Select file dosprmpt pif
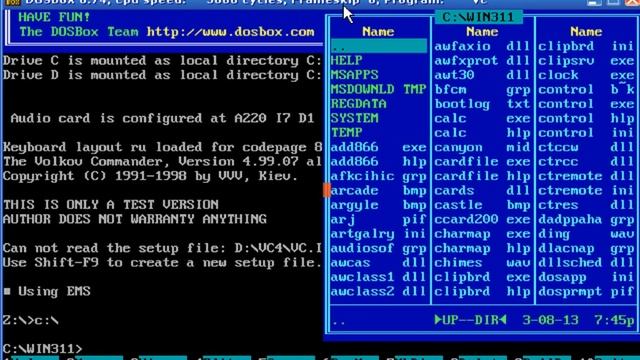Screen dimensions: 640x360 [586, 291]
